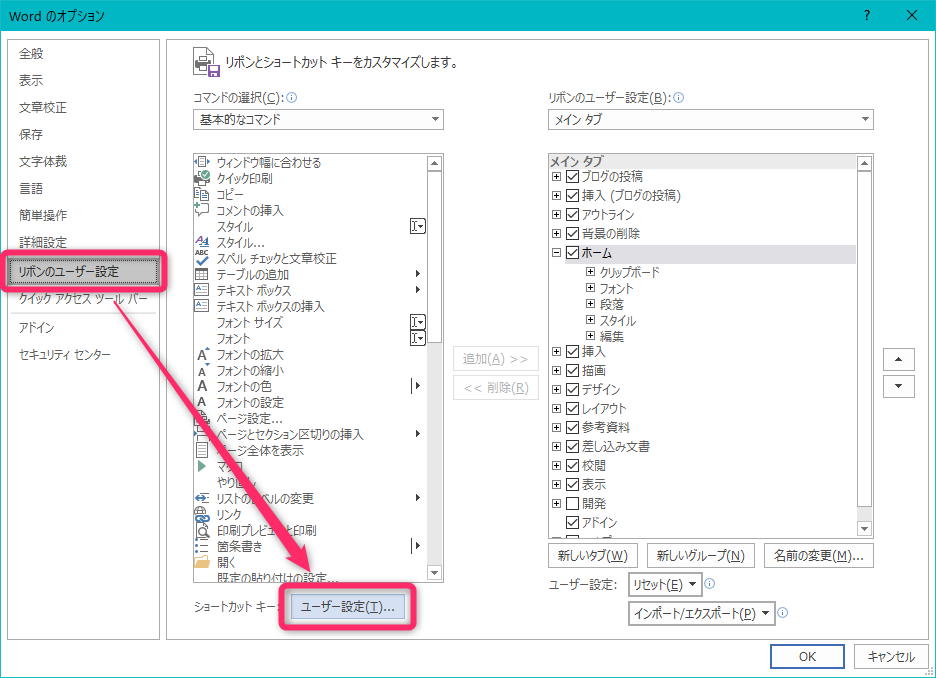
Task: Select the Enlarge Font icon
Action: pos(201,355)
